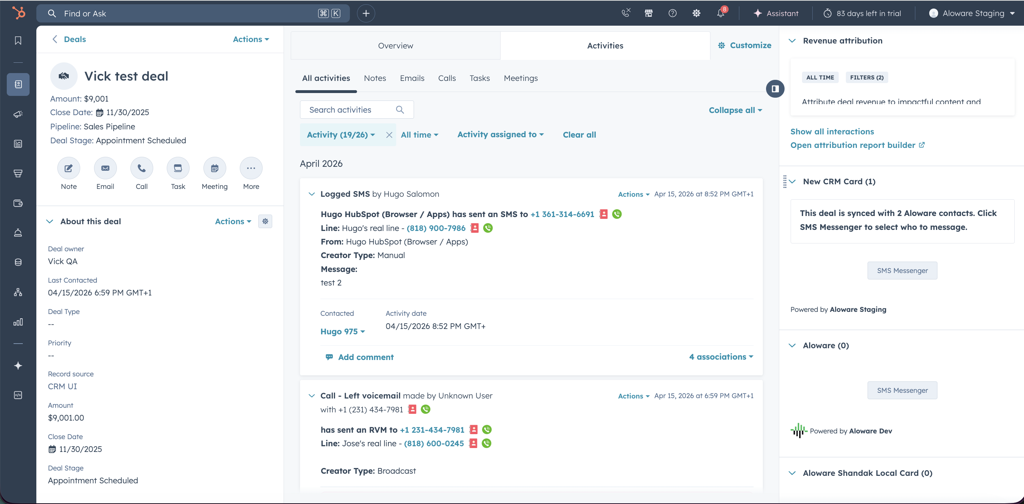This screenshot has width=1024, height=504.
Task: Open the reporting bar chart icon in sidebar
Action: point(18,322)
